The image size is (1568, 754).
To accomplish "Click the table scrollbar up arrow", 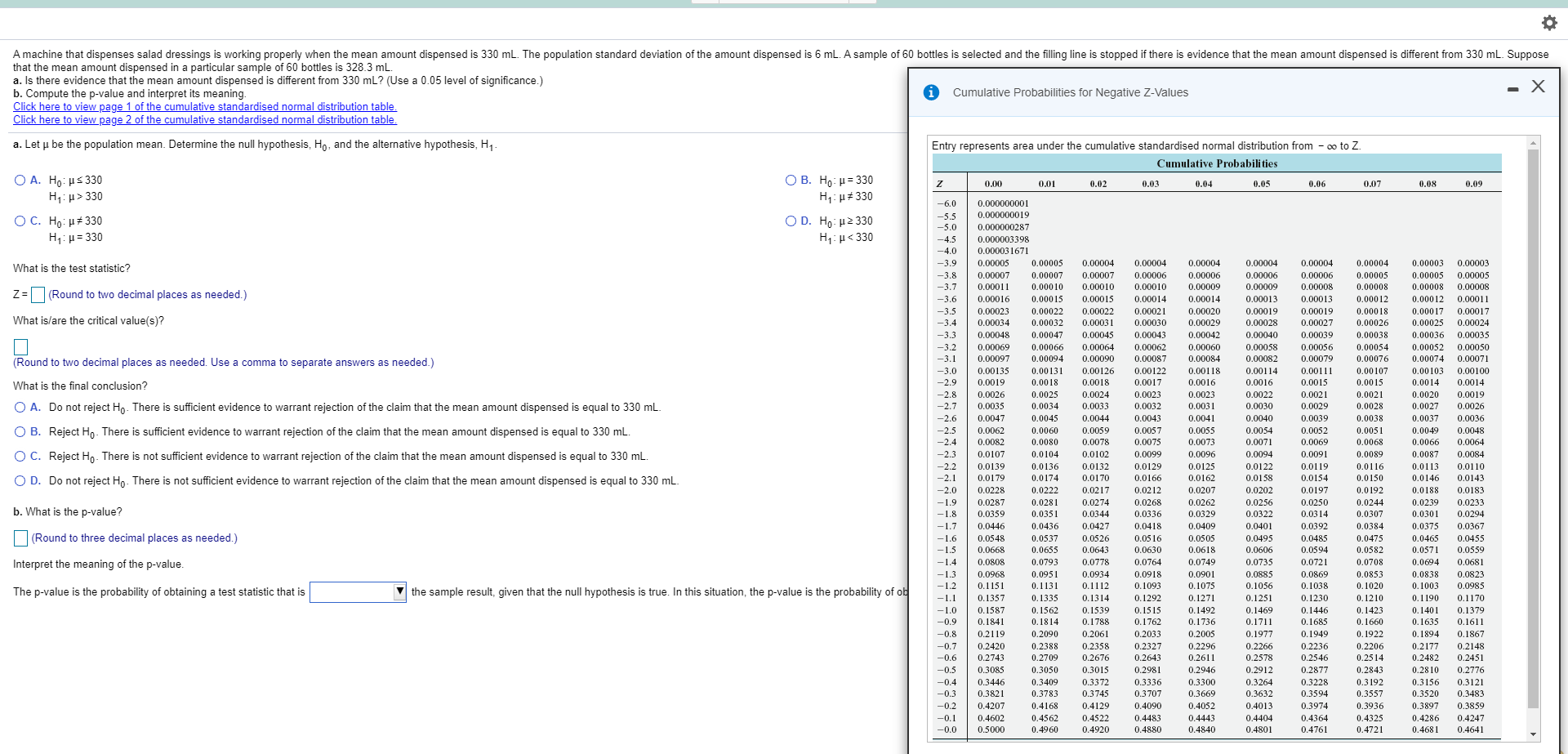I will point(1533,141).
